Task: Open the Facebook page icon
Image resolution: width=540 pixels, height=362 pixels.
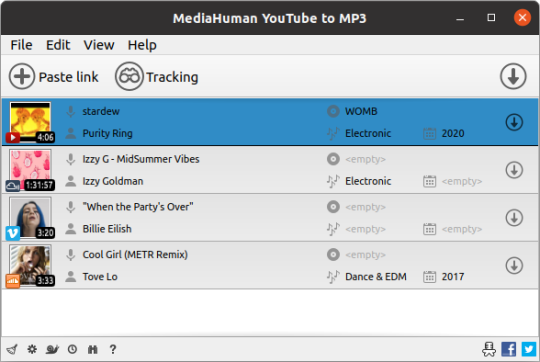Action: click(x=509, y=349)
